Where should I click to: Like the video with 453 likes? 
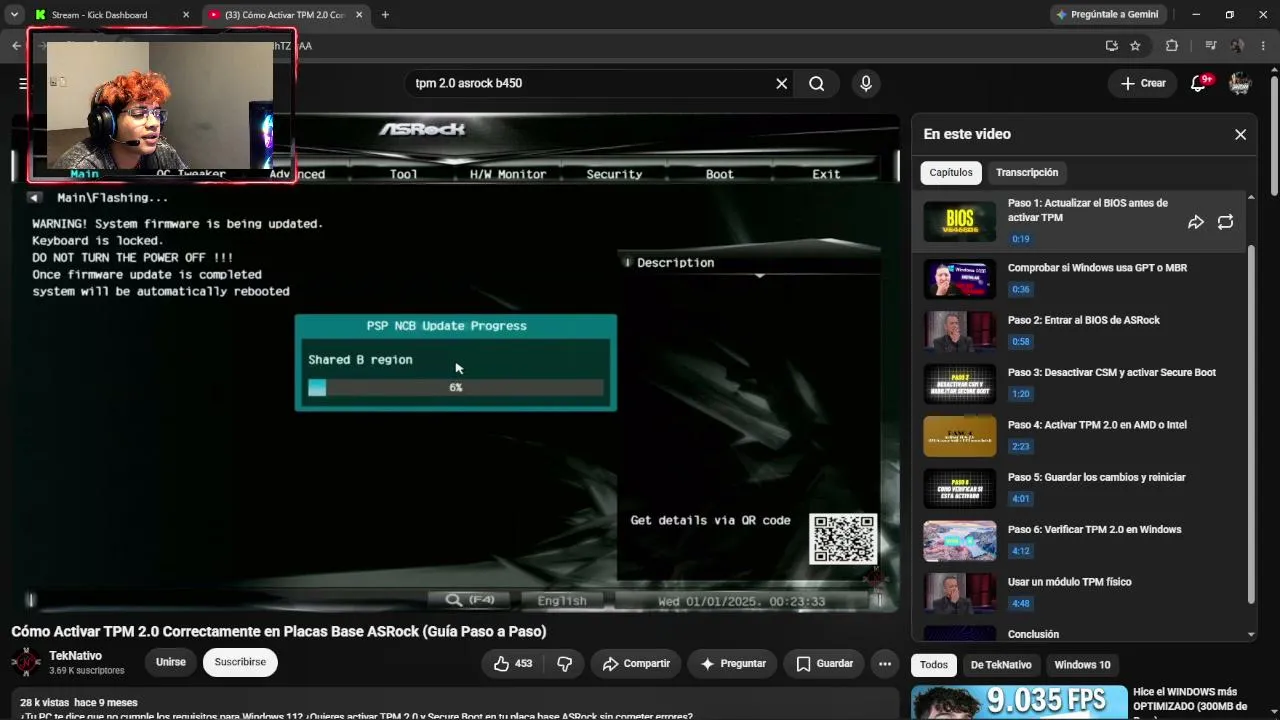tap(513, 663)
